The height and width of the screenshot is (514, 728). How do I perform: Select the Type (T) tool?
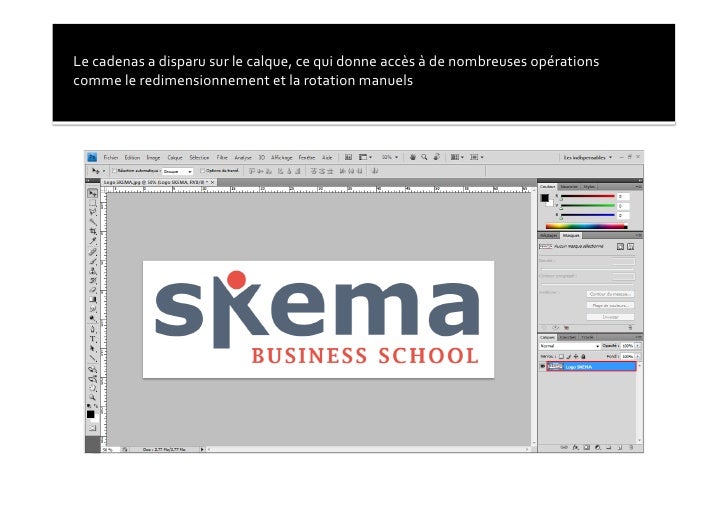point(93,338)
